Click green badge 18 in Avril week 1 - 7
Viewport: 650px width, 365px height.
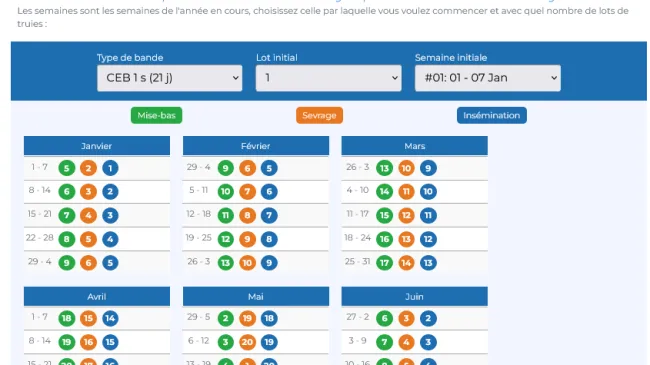[67, 318]
